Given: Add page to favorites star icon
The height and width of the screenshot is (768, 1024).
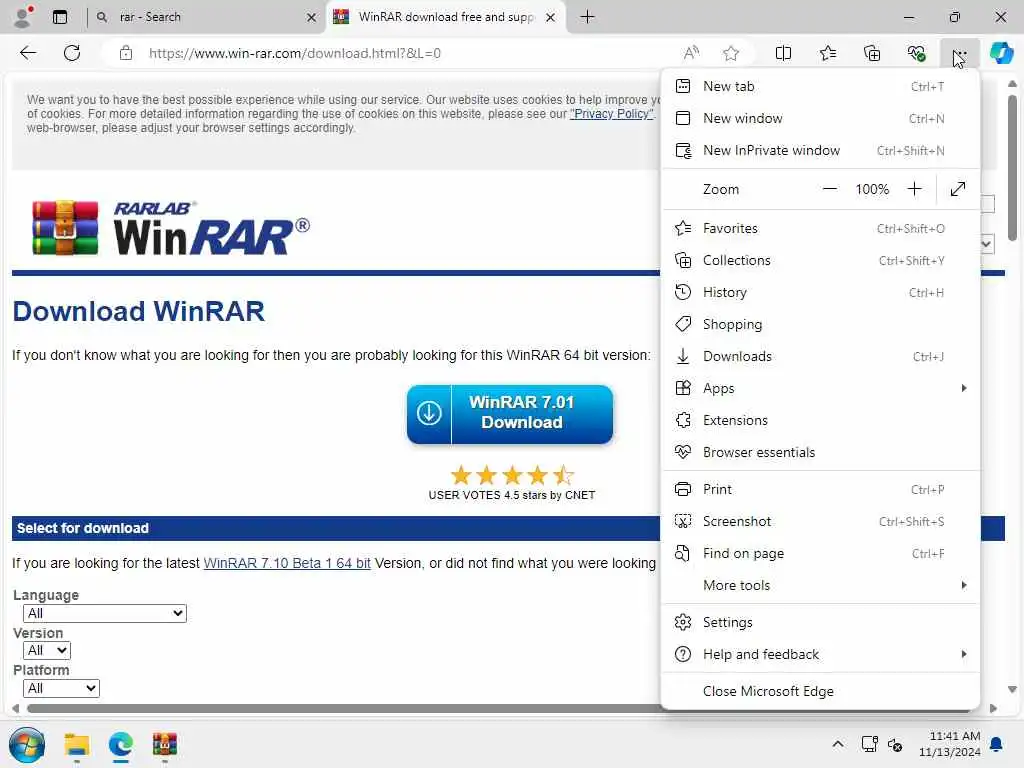Looking at the screenshot, I should point(731,53).
